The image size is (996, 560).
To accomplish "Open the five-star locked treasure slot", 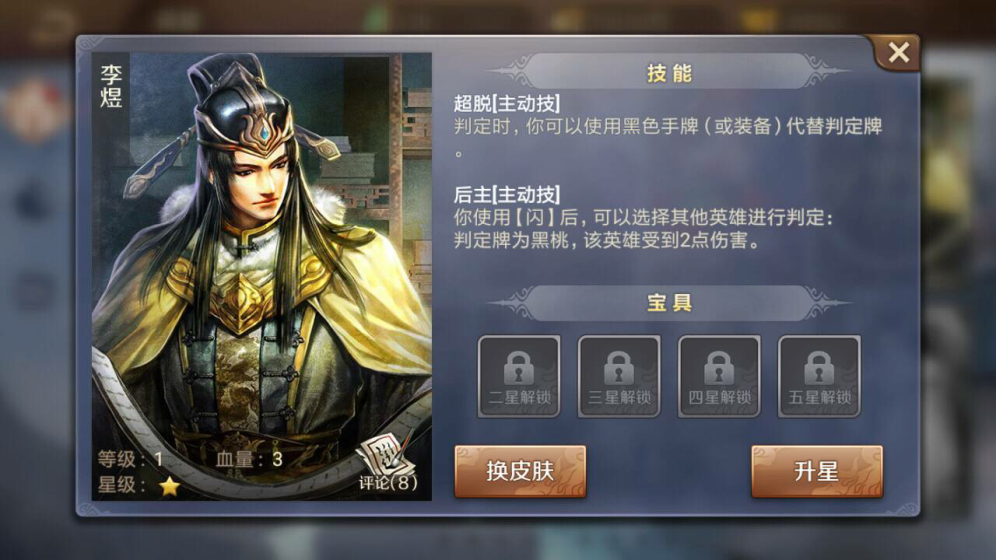I will pyautogui.click(x=819, y=377).
